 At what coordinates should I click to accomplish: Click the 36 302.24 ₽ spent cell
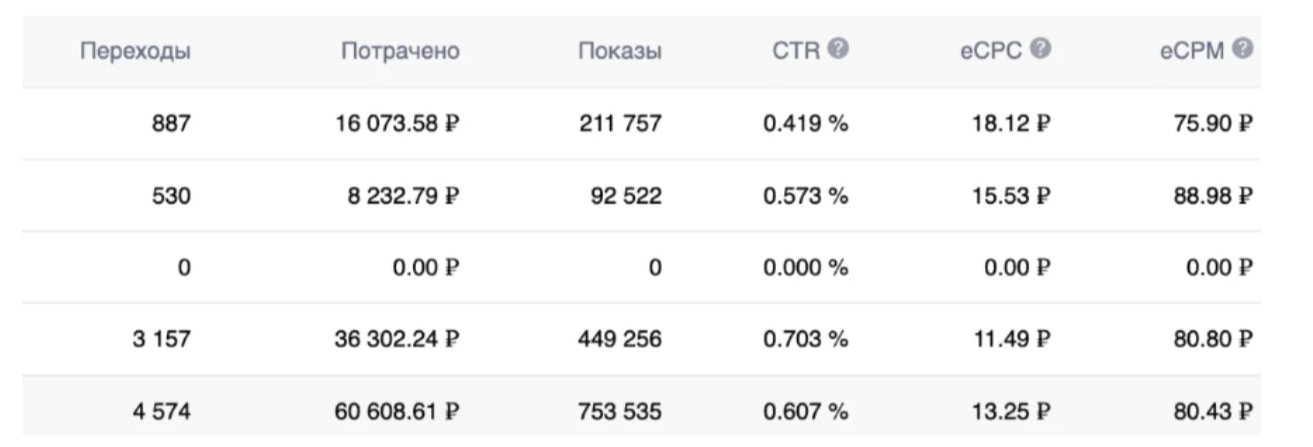pyautogui.click(x=398, y=339)
